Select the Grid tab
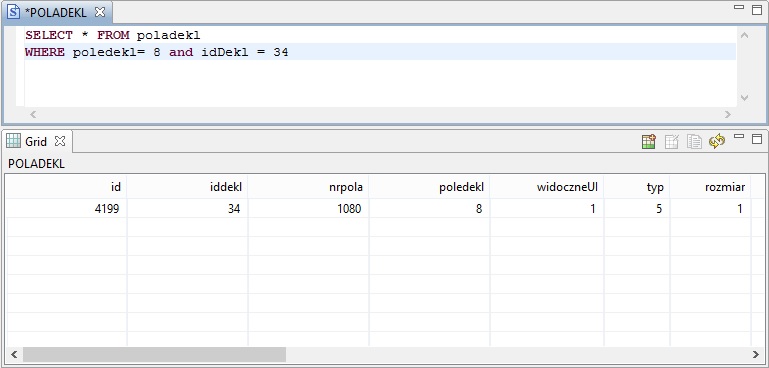Viewport: 769px width, 368px height. [x=36, y=142]
